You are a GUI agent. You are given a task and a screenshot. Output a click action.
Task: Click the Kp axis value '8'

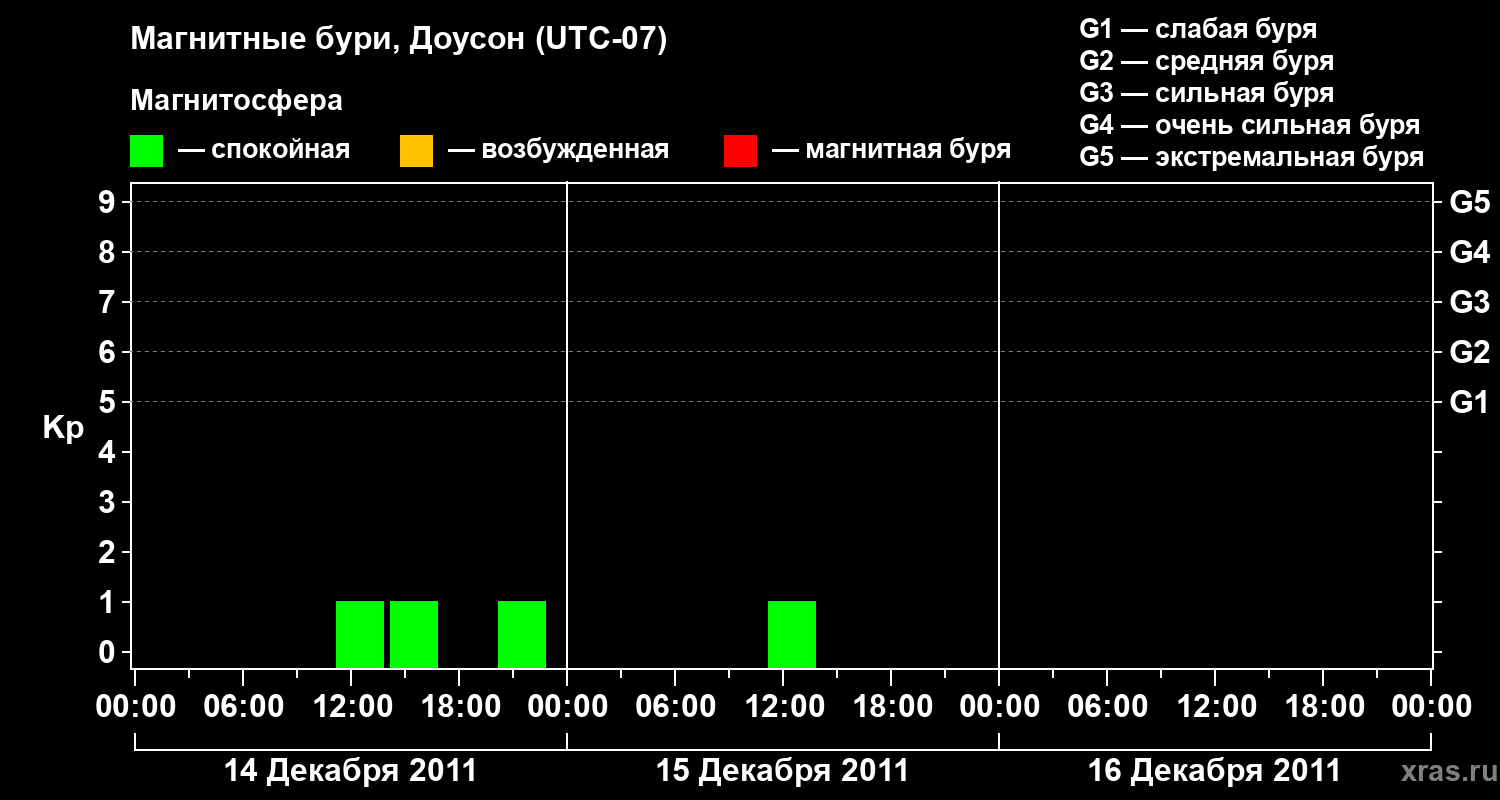pyautogui.click(x=109, y=253)
